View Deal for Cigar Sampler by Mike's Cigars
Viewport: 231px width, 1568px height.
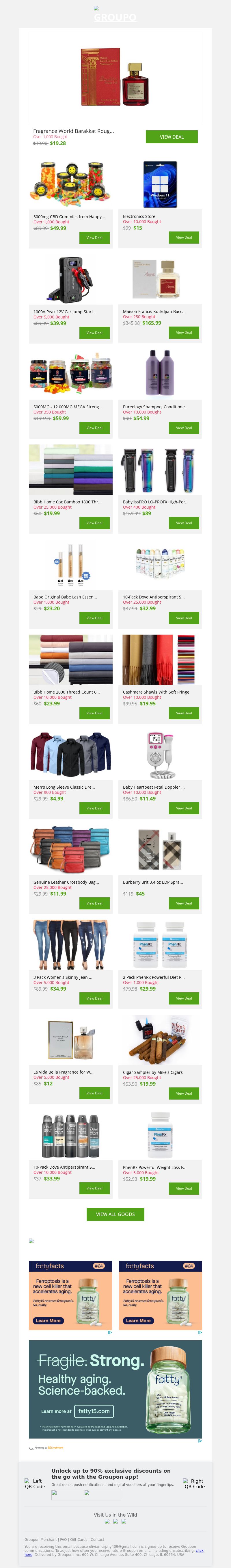(x=184, y=1093)
